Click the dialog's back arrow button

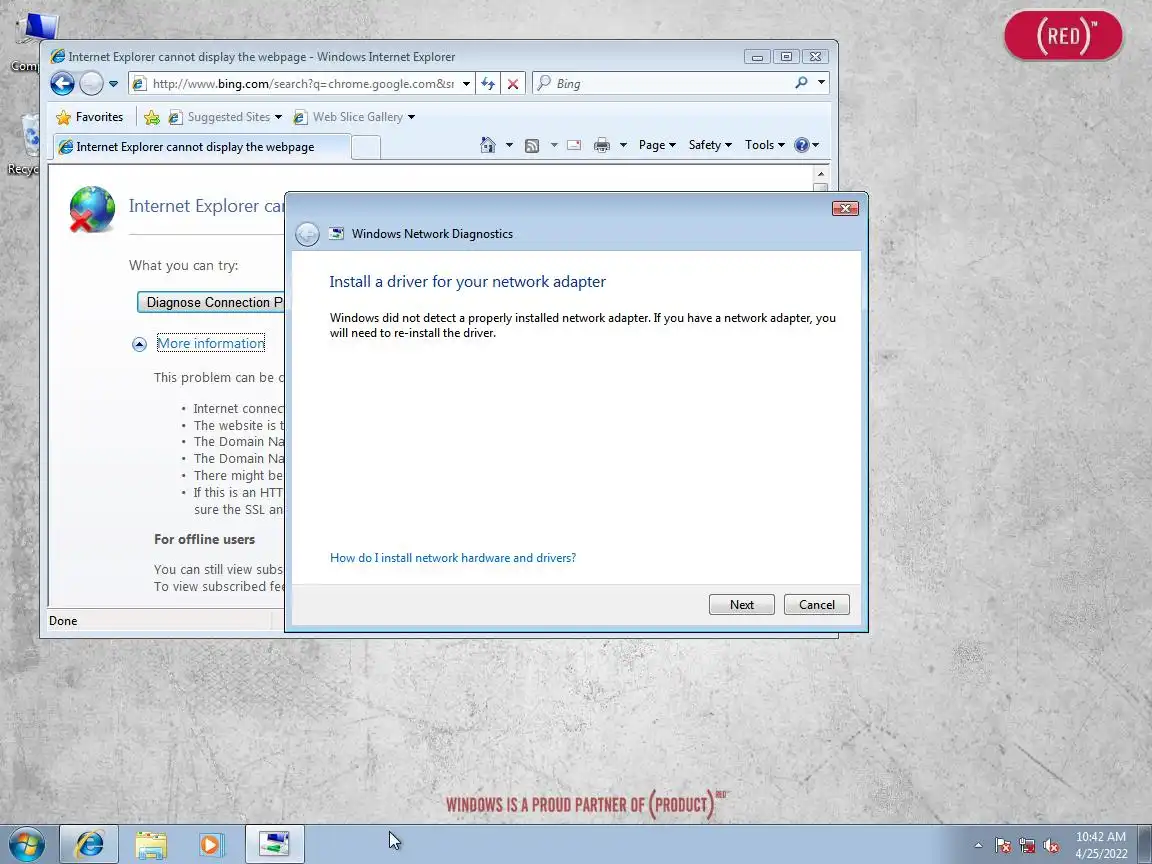coord(307,234)
